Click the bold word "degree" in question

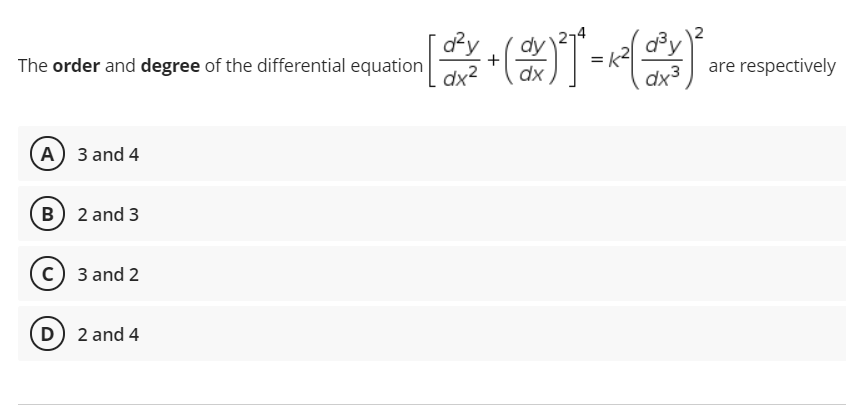(x=170, y=66)
